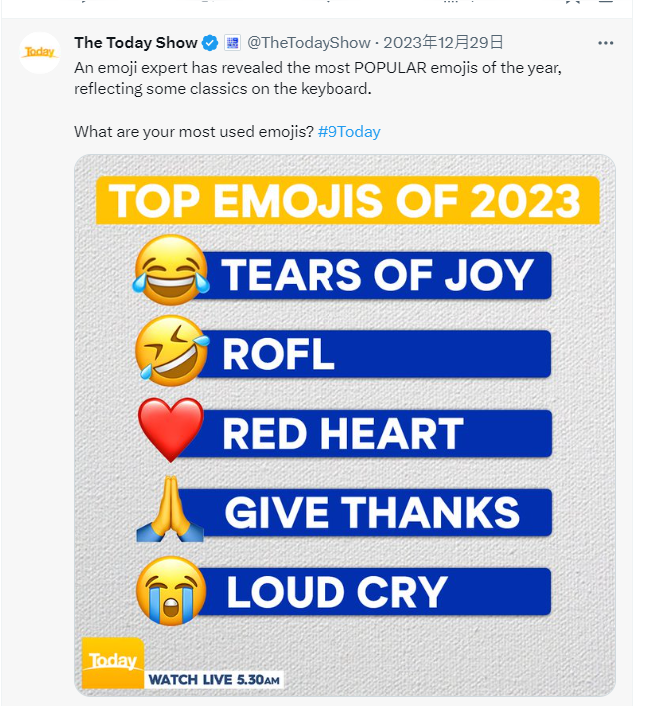Open the @TheTodayShow handle link
Image resolution: width=661 pixels, height=706 pixels.
point(309,43)
